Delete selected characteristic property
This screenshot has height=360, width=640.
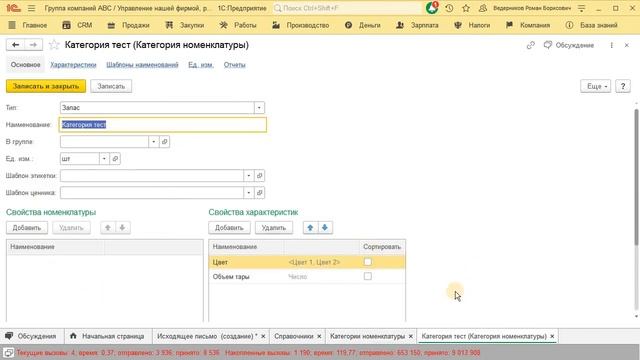click(273, 228)
